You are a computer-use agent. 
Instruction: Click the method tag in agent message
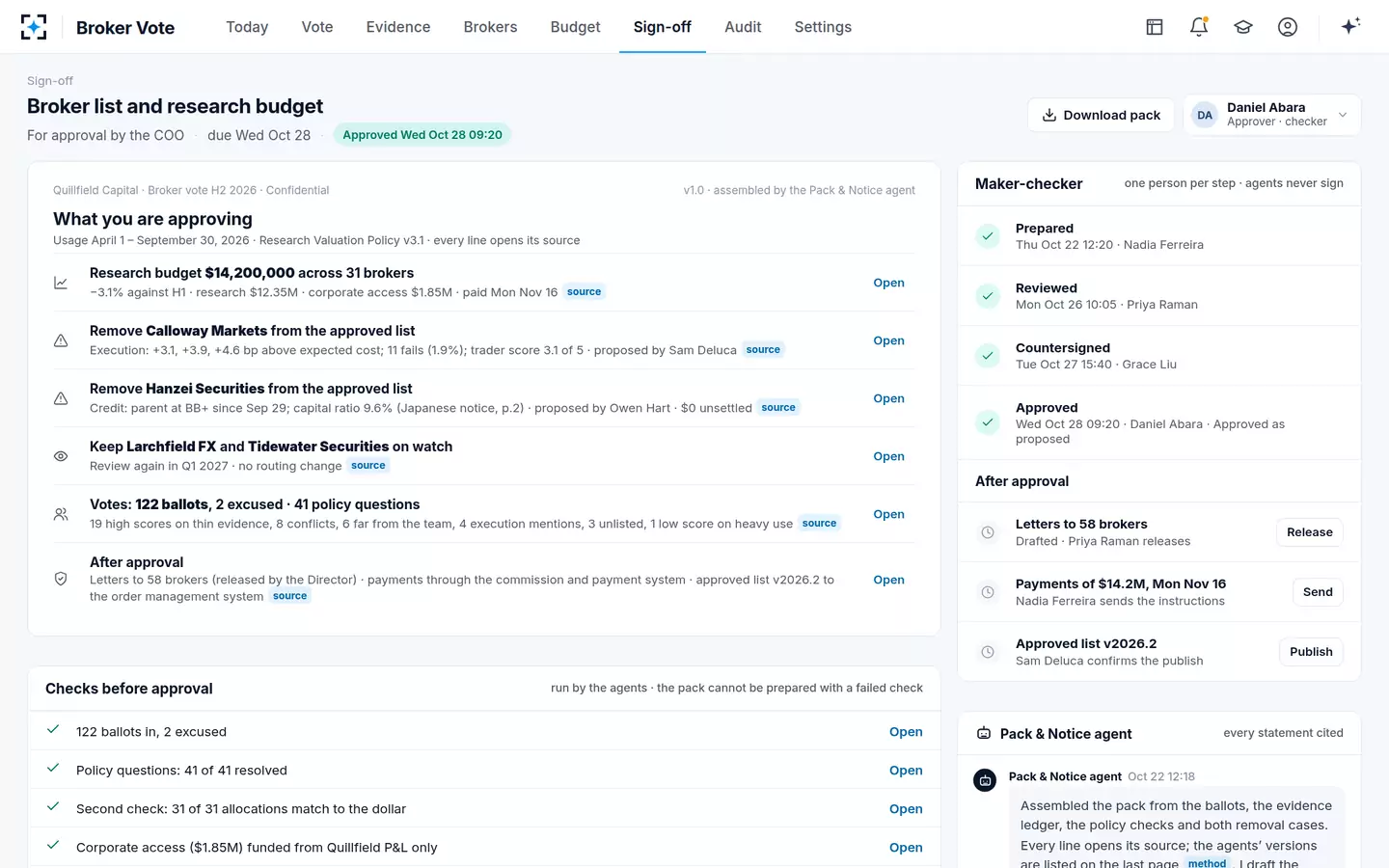tap(1207, 863)
